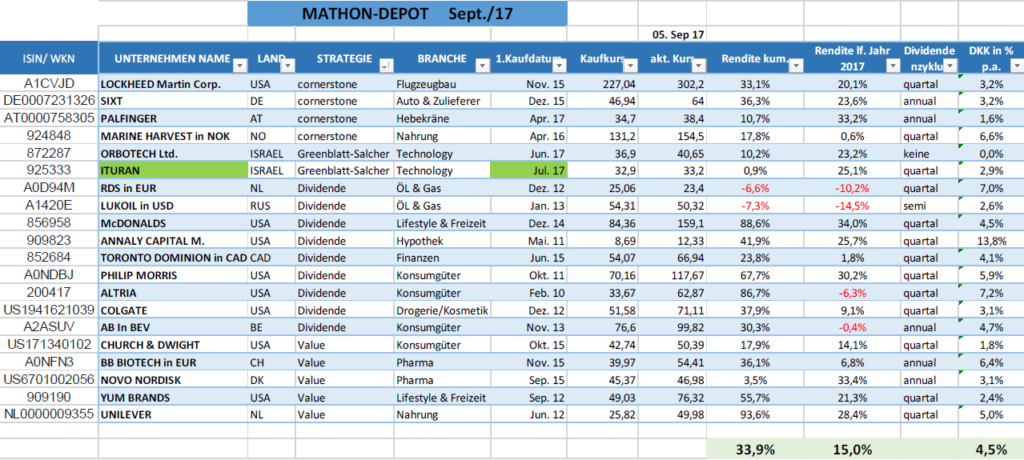
Task: Select the McDONALDS company cell
Action: click(x=173, y=223)
